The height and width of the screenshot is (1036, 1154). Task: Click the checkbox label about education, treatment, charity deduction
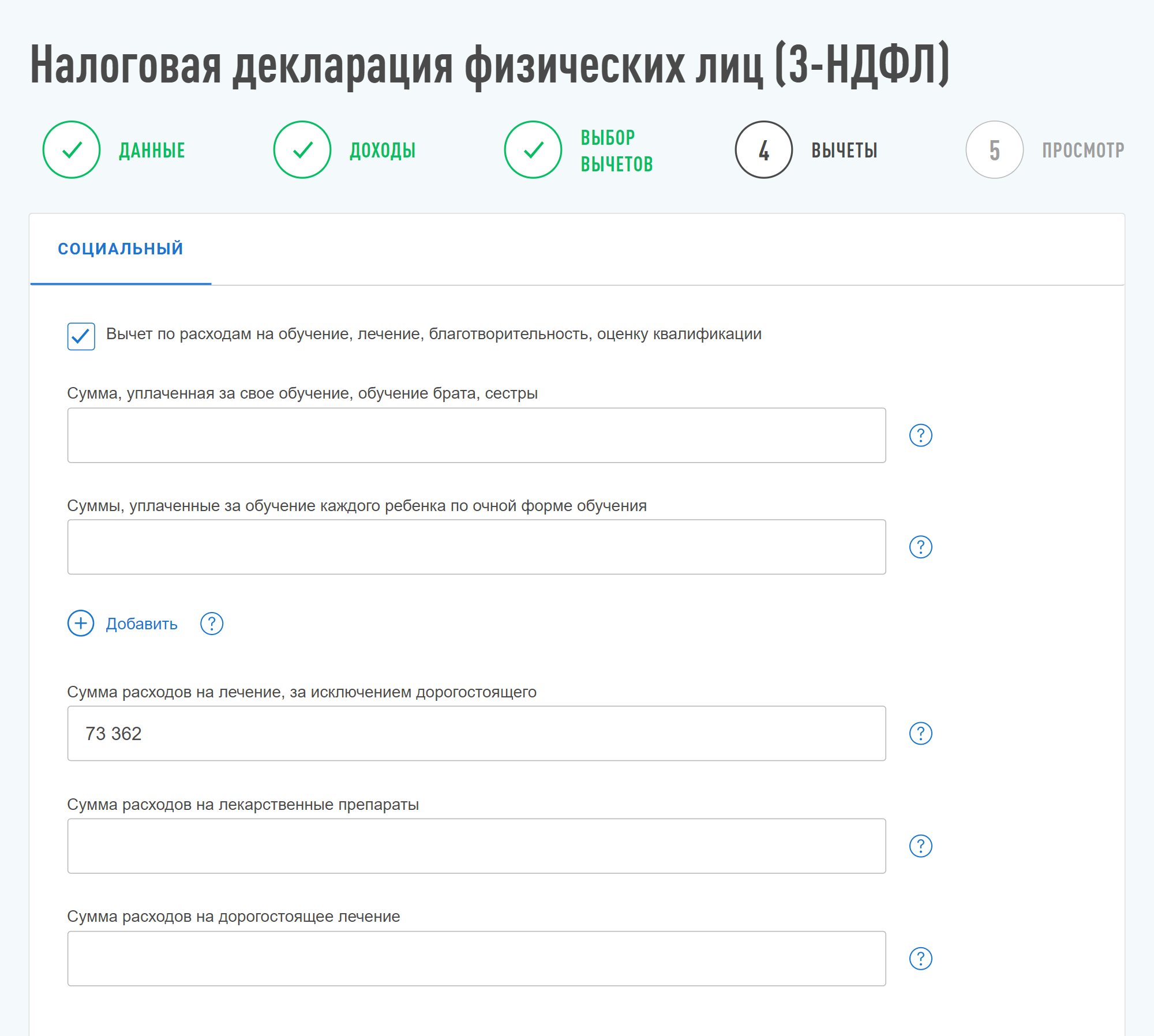pos(434,334)
